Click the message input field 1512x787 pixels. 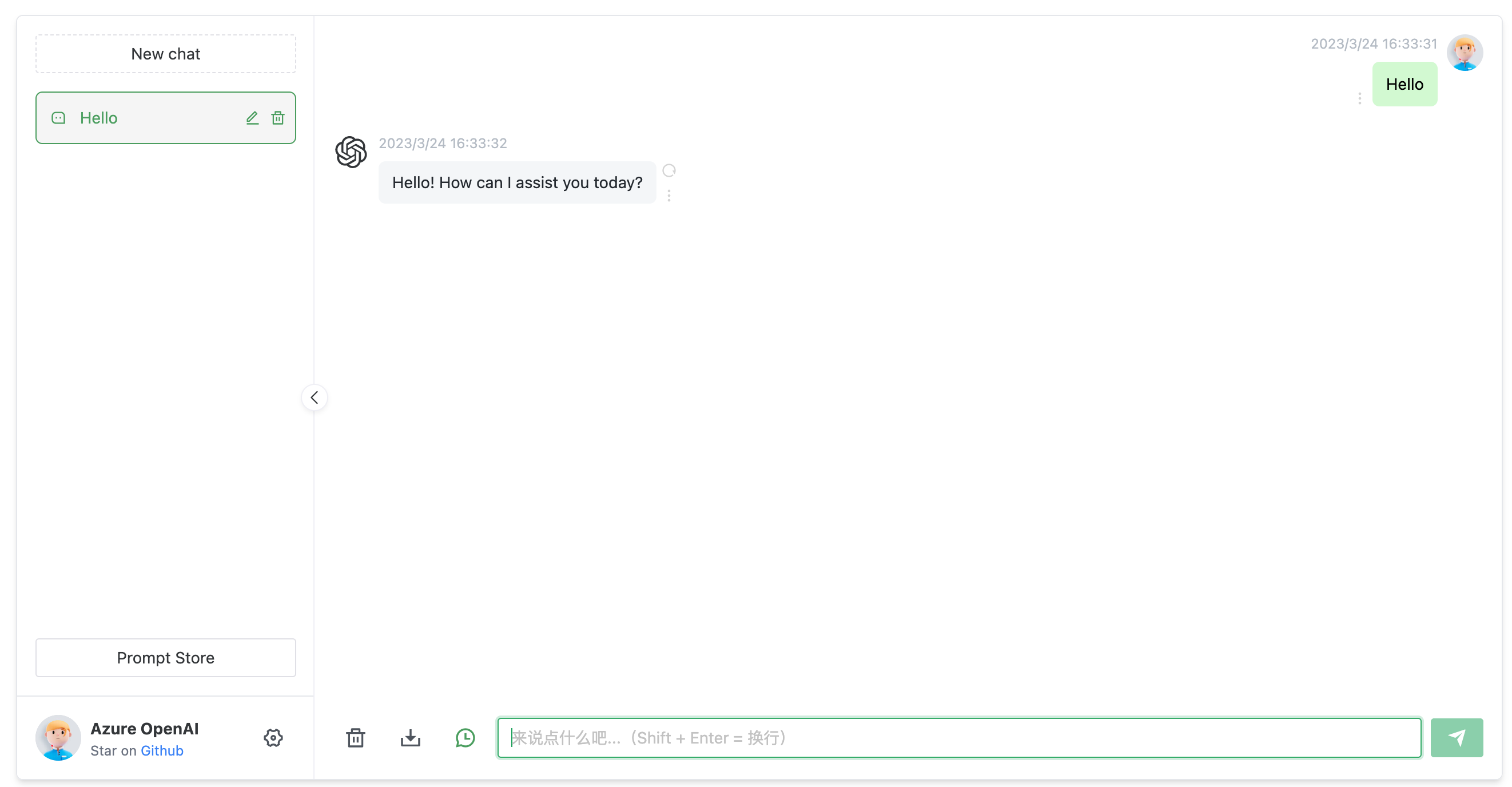(959, 737)
